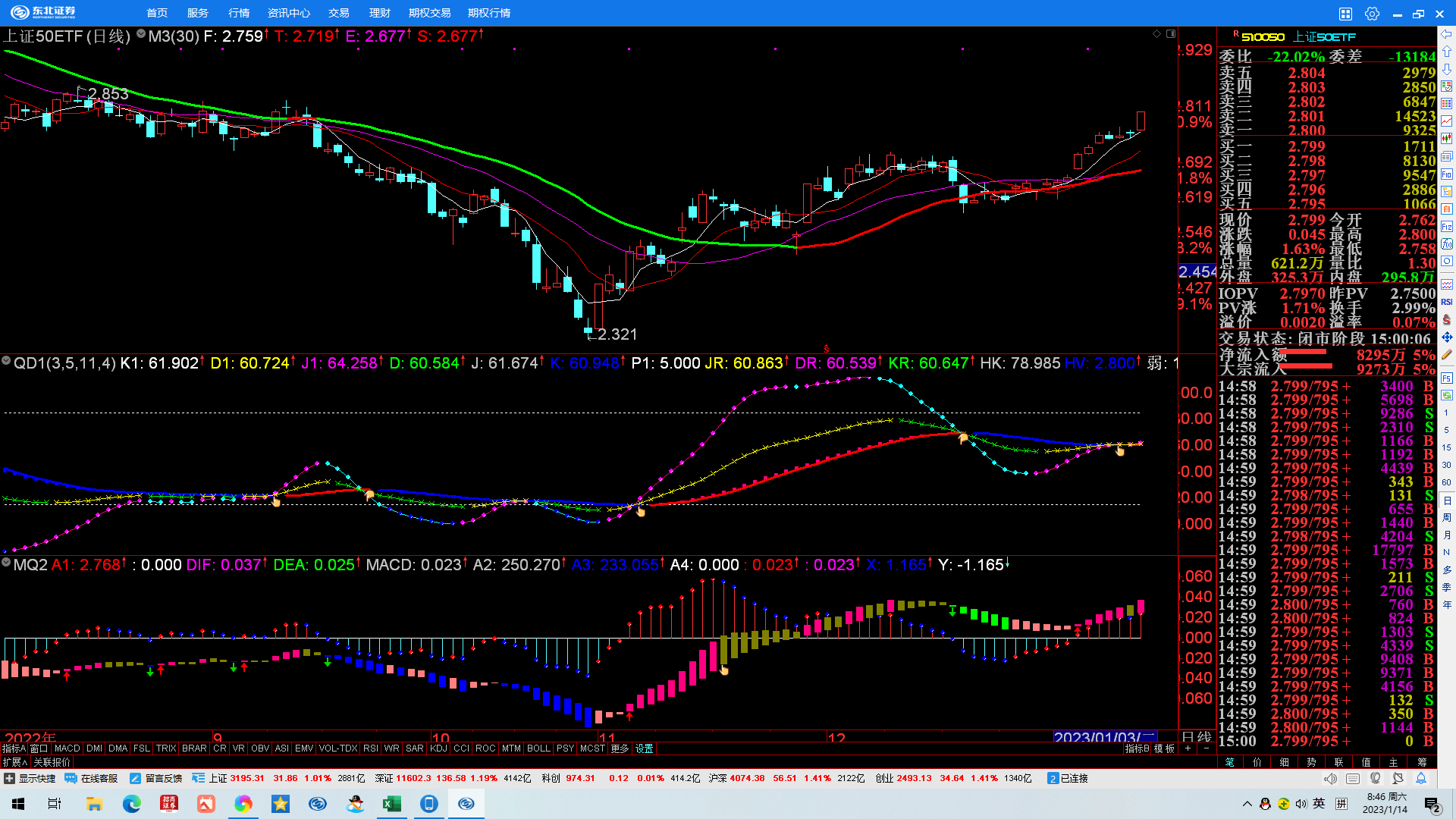Image resolution: width=1456 pixels, height=819 pixels.
Task: Click the 设置 indicator settings button
Action: point(644,748)
